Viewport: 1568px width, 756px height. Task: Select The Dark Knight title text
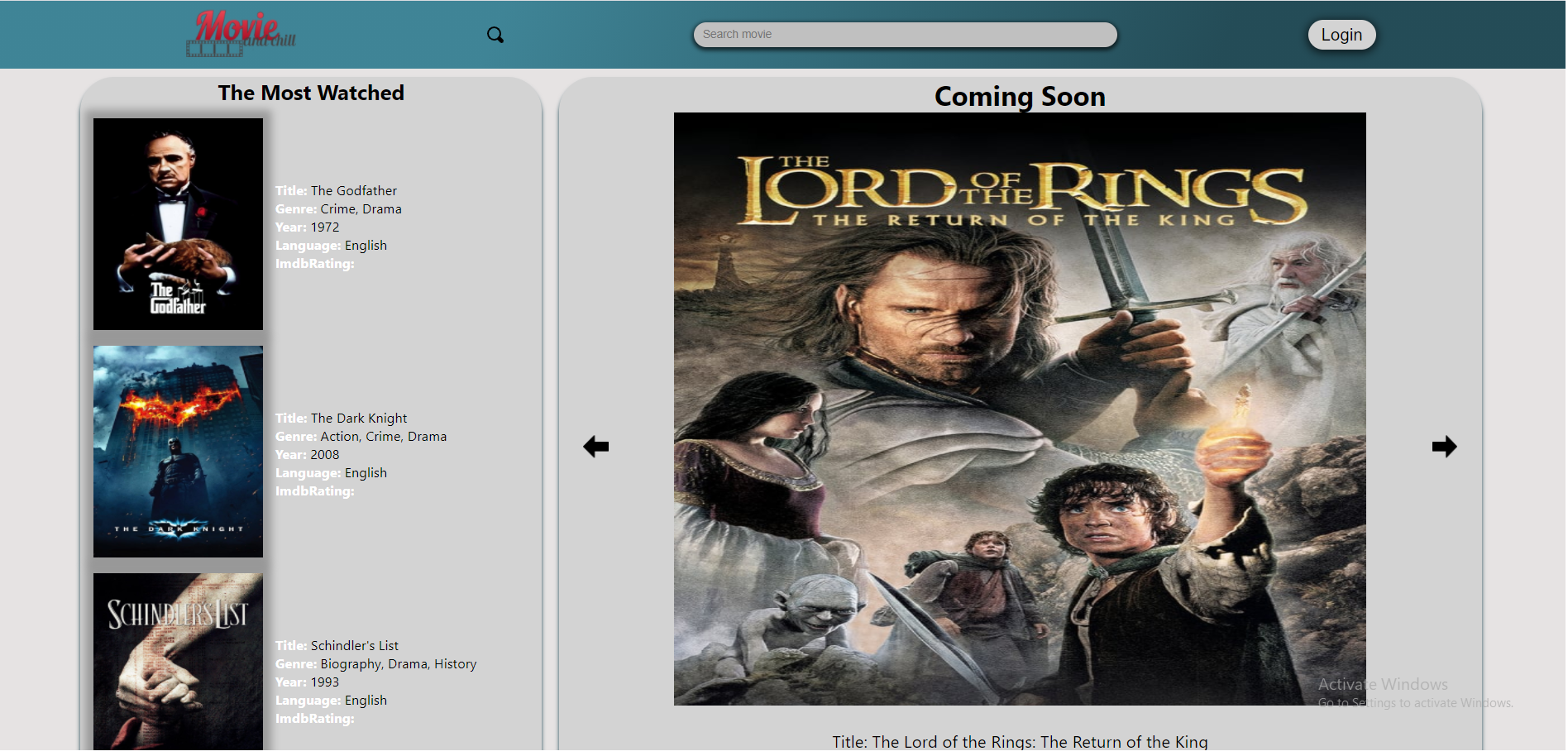click(x=358, y=419)
